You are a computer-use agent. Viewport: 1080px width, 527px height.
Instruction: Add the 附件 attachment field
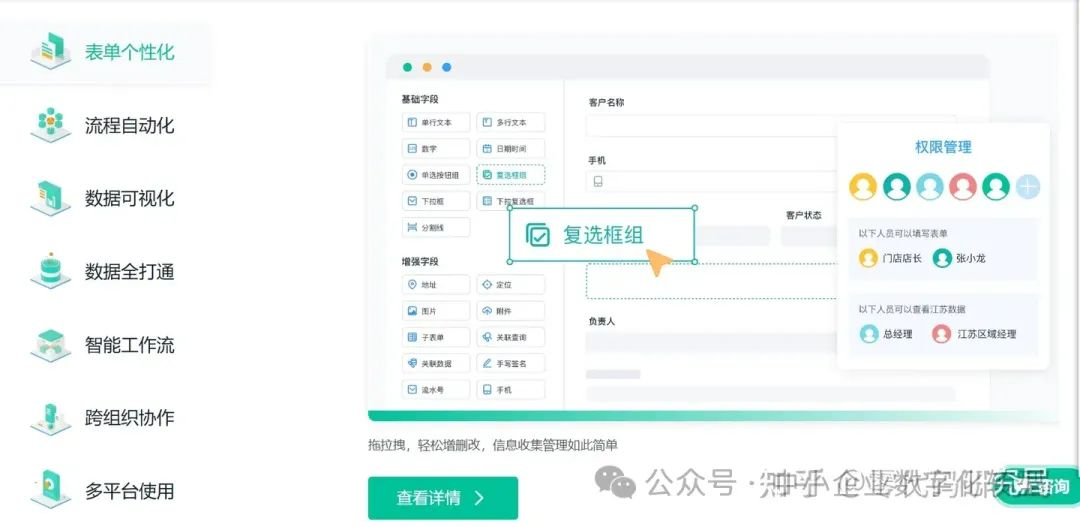pyautogui.click(x=510, y=311)
